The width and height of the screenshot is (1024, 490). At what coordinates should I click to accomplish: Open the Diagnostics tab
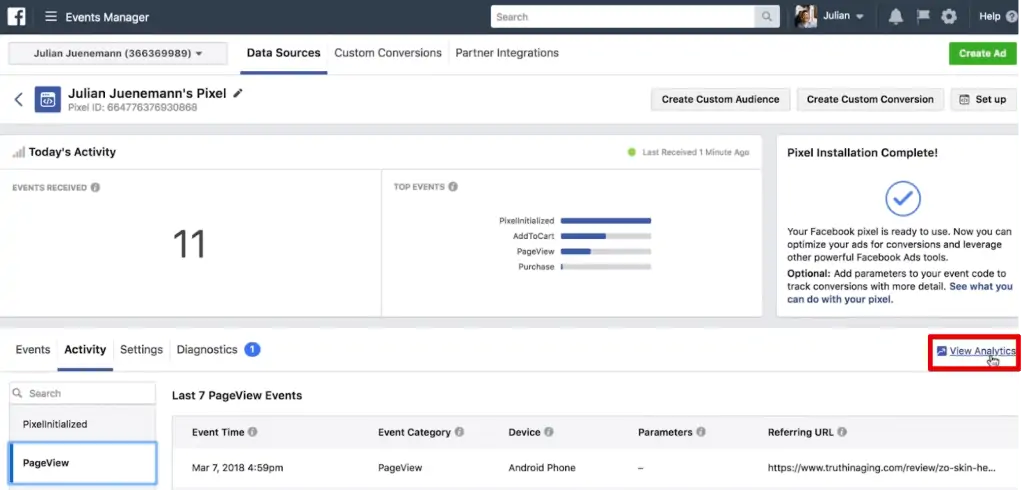point(207,350)
